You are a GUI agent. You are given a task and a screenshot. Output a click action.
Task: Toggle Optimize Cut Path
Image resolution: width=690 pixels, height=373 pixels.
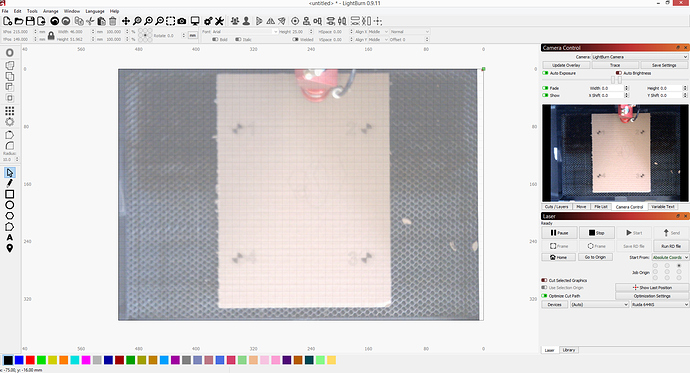pos(544,296)
